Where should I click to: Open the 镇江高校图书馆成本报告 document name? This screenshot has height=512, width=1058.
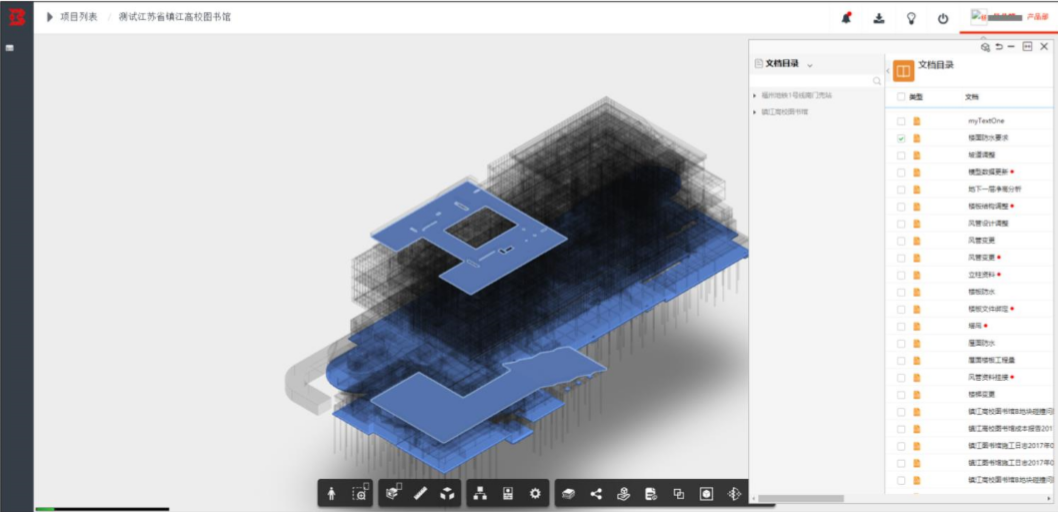(x=1011, y=429)
